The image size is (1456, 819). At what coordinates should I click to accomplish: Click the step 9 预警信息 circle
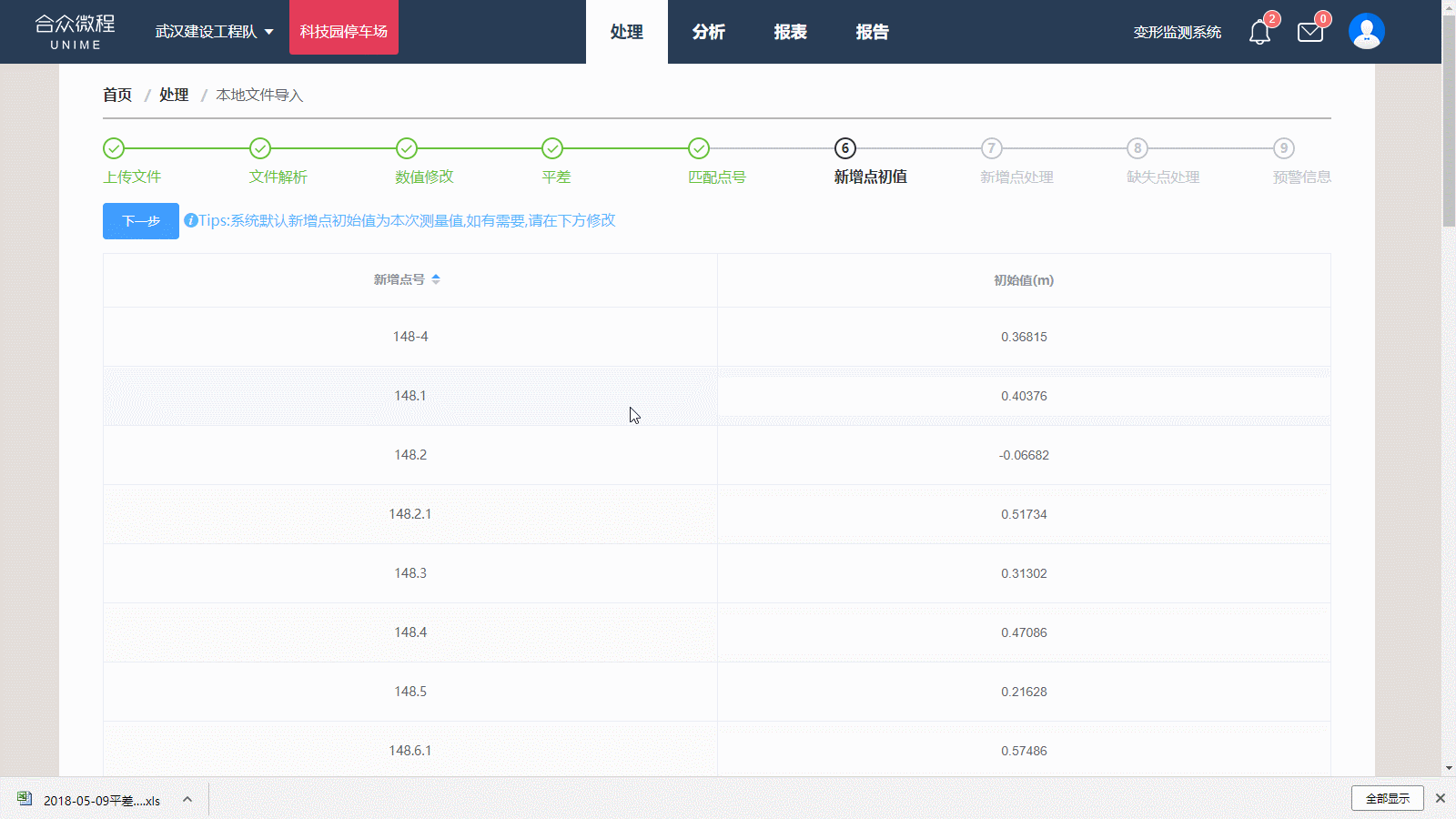pos(1283,148)
